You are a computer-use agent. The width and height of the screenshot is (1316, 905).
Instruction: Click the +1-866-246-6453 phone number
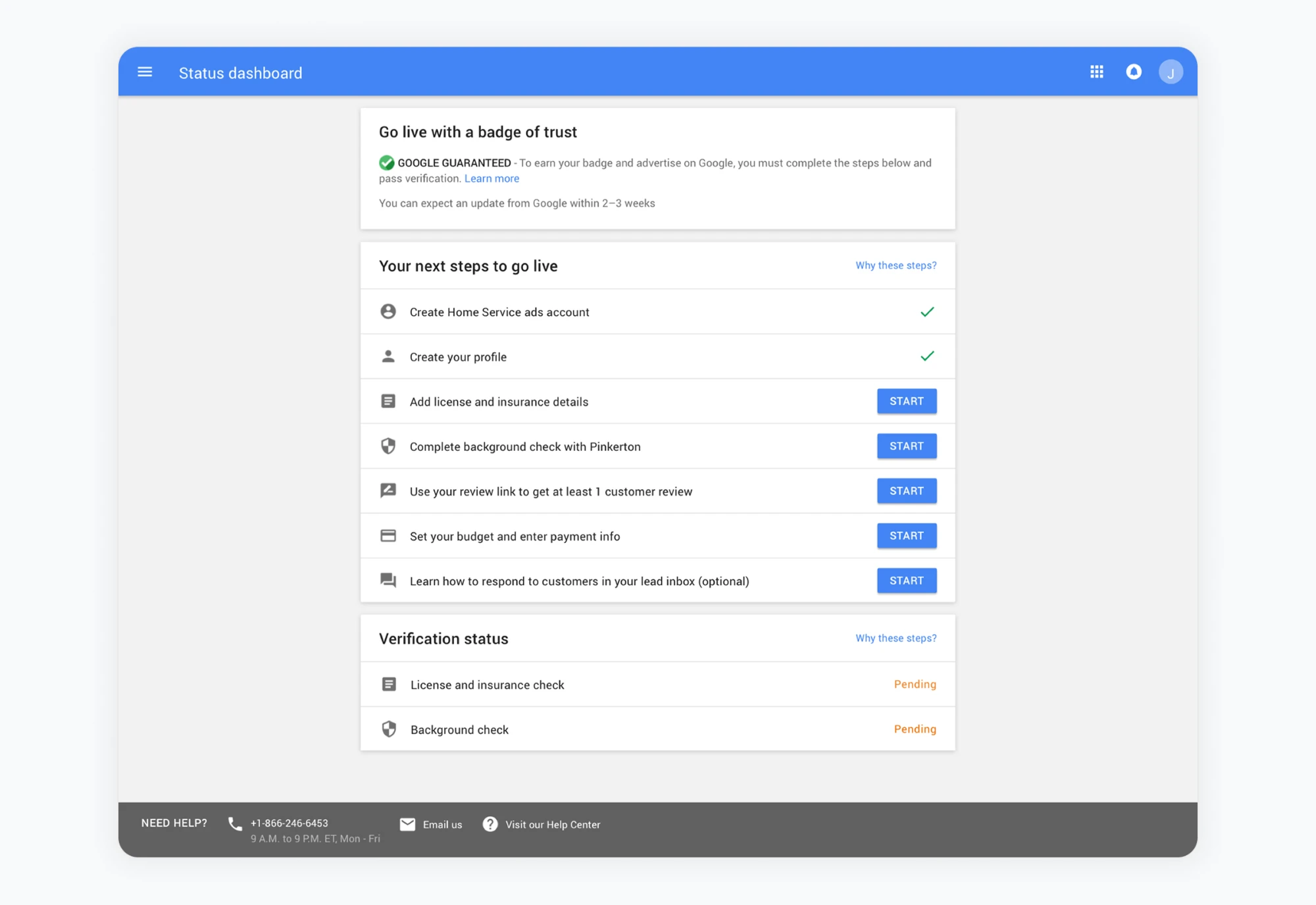point(289,823)
